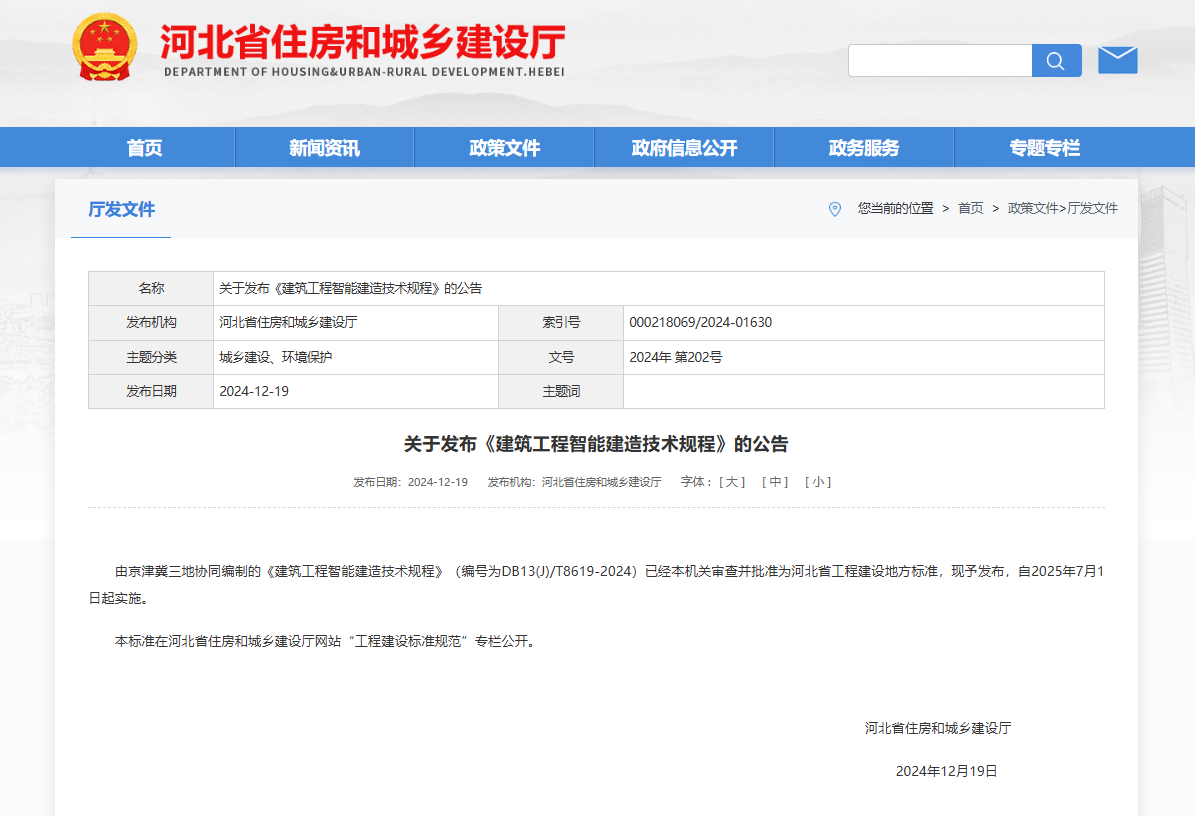The height and width of the screenshot is (816, 1195).
Task: Go to 政策文件 in navigation bar
Action: [504, 148]
